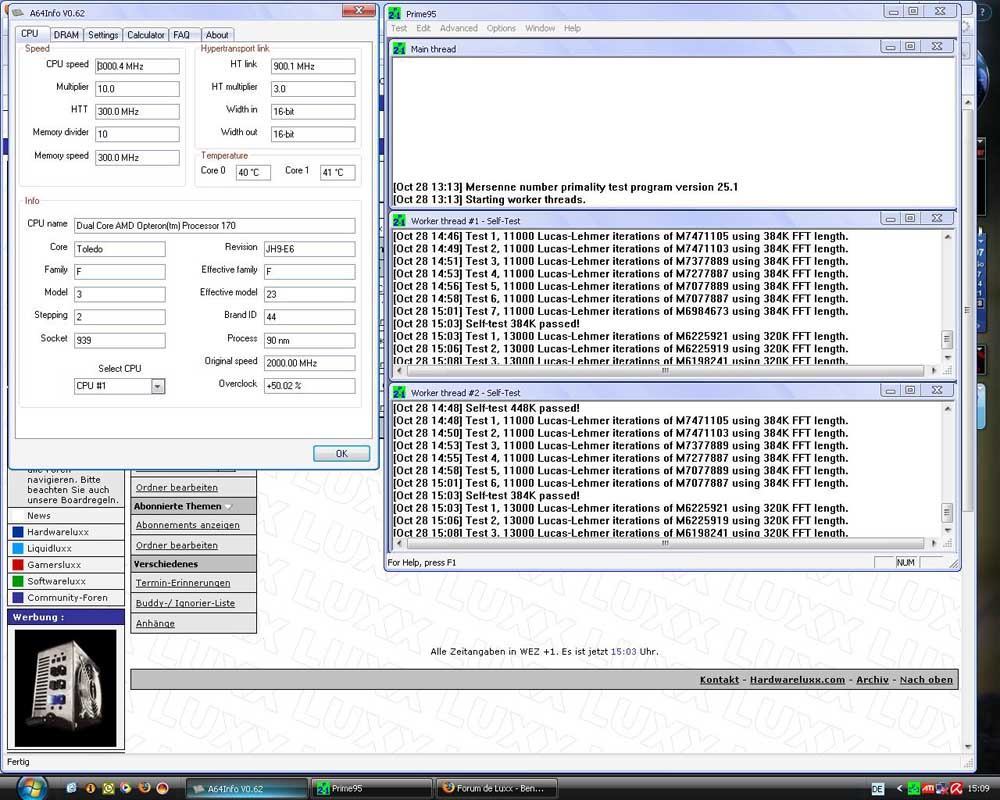Click the red Gamersluxx square icon
Image resolution: width=1000 pixels, height=800 pixels.
point(18,565)
